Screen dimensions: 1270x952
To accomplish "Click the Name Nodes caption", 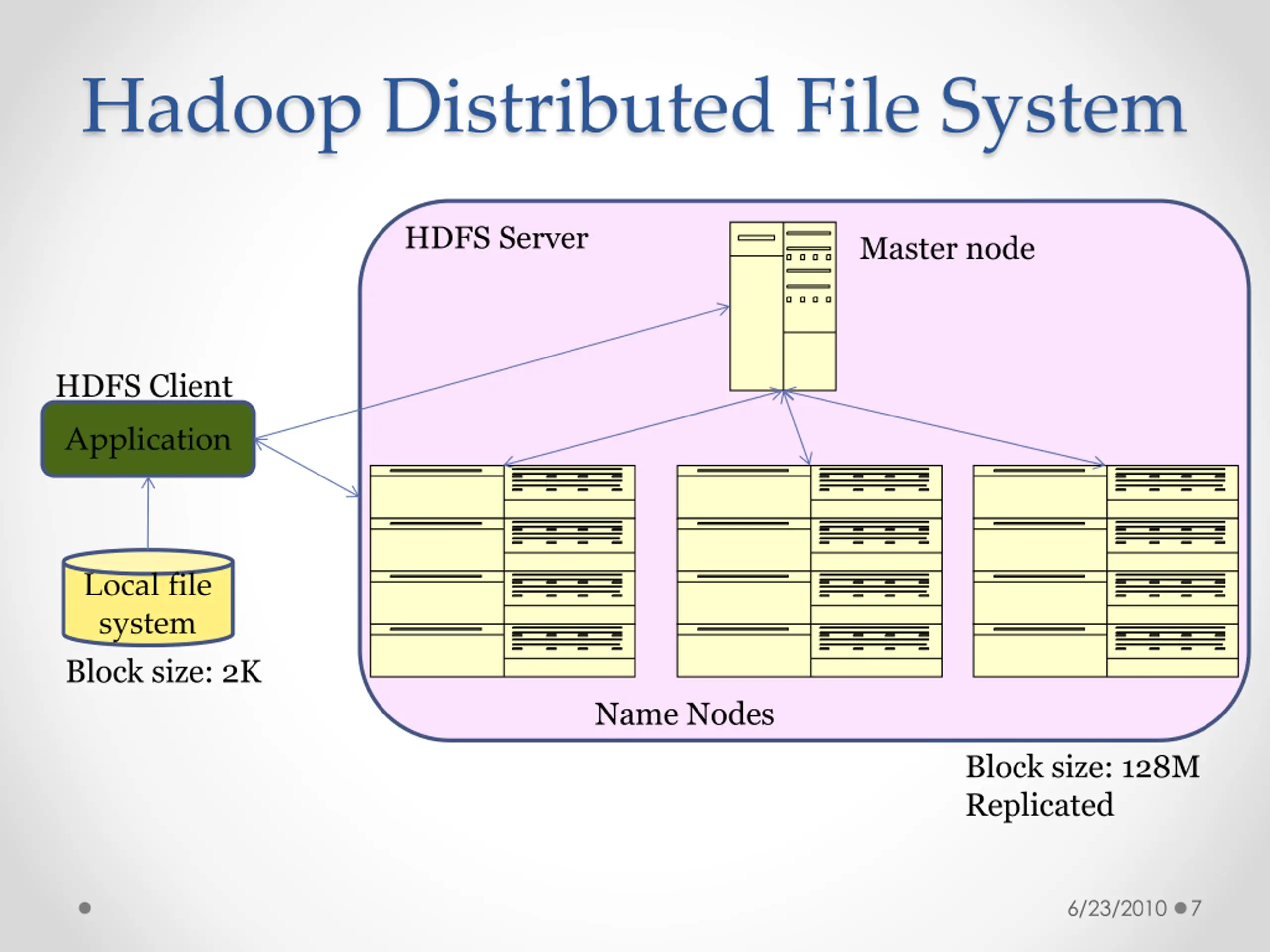I will click(685, 714).
